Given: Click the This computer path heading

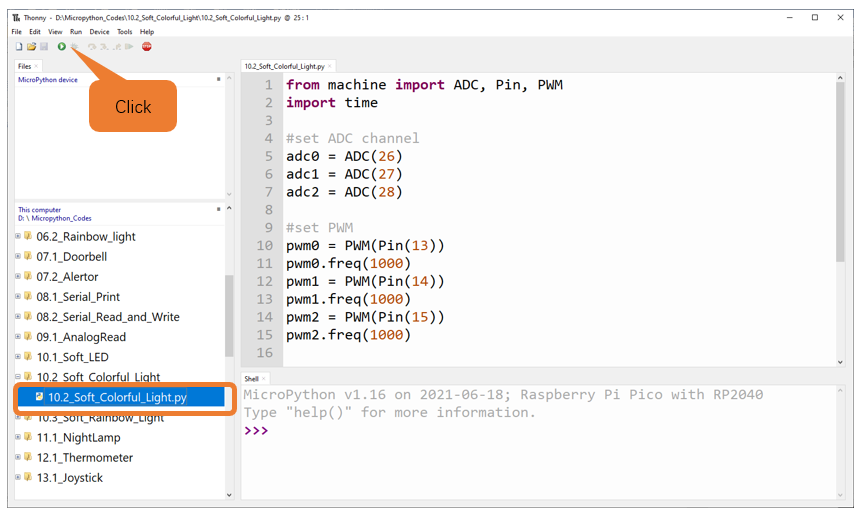Looking at the screenshot, I should click(x=54, y=214).
